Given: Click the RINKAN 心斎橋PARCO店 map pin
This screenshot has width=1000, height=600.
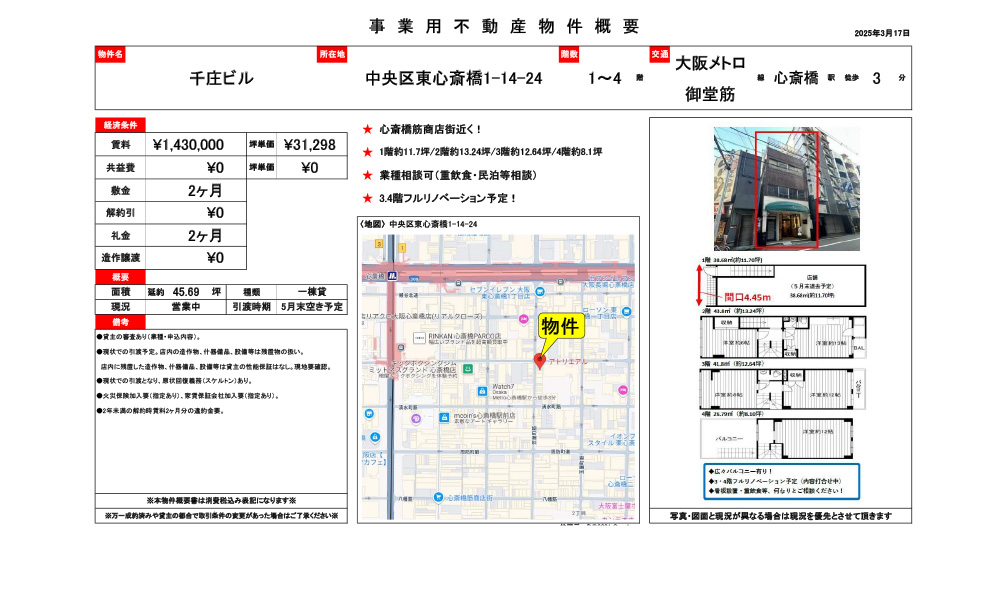Looking at the screenshot, I should 418,335.
